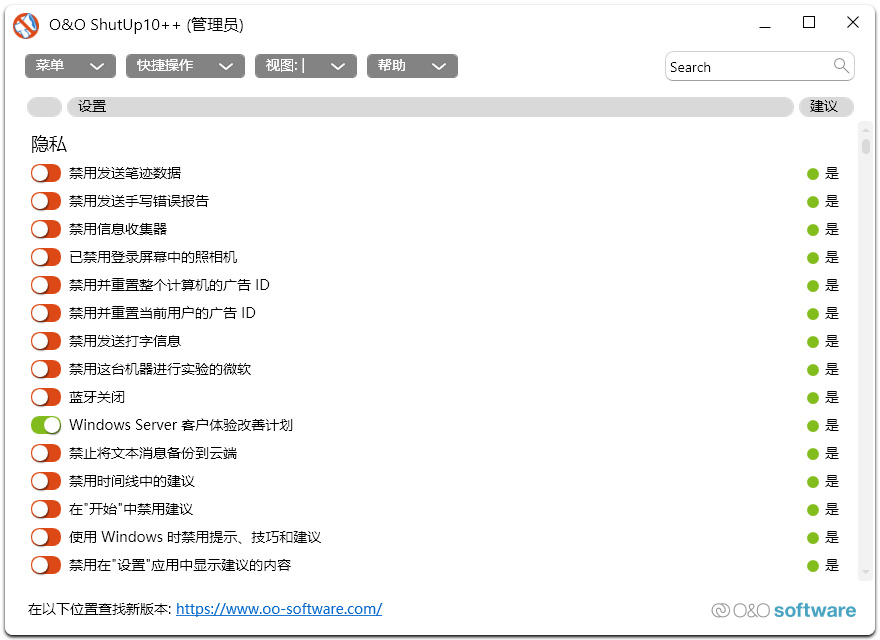Screen dimensions: 880x640
Task: Enable the 禁用发送笔迹数据 toggle
Action: coord(45,173)
